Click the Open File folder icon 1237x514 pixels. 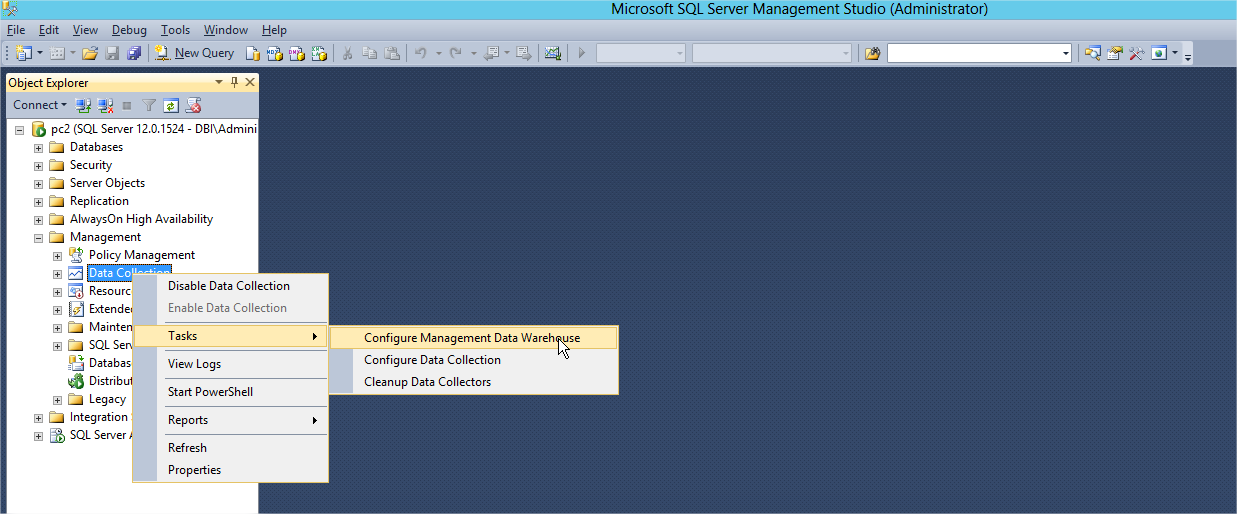(x=89, y=53)
